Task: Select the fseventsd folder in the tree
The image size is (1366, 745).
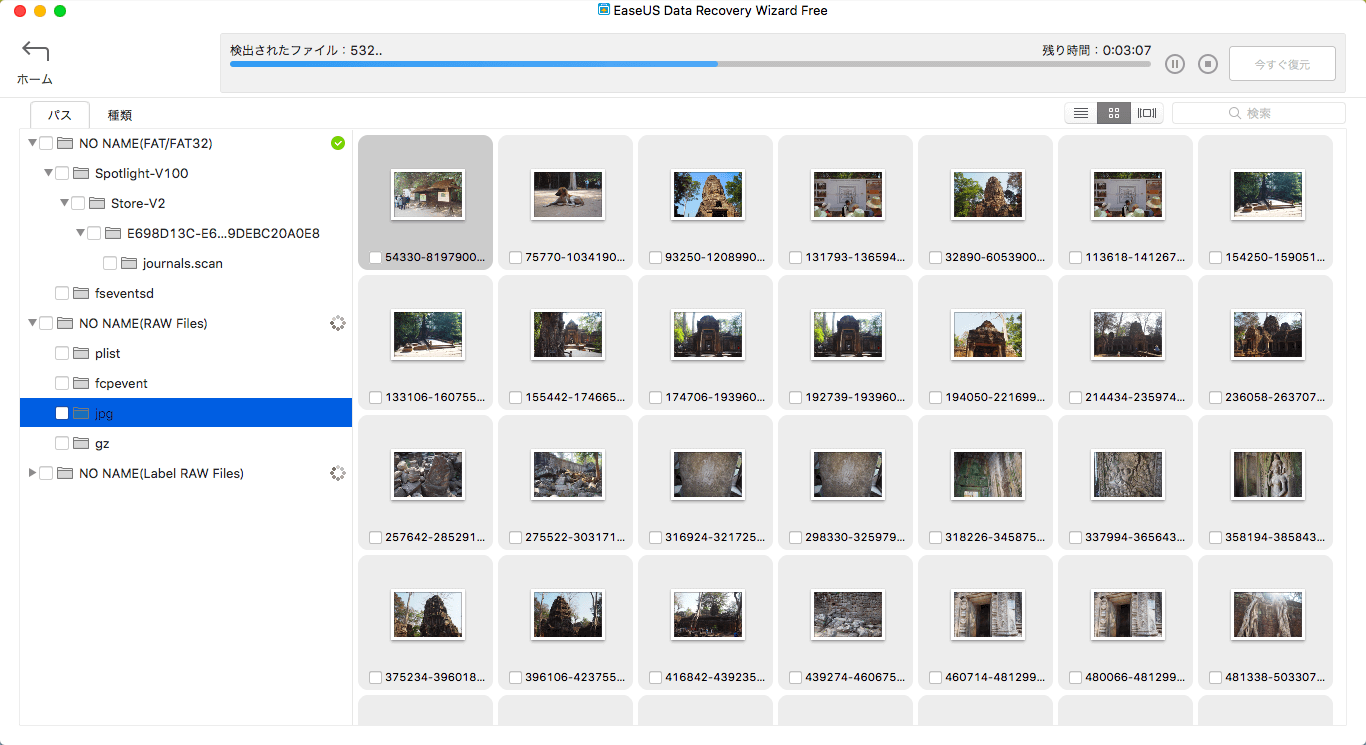Action: (123, 294)
